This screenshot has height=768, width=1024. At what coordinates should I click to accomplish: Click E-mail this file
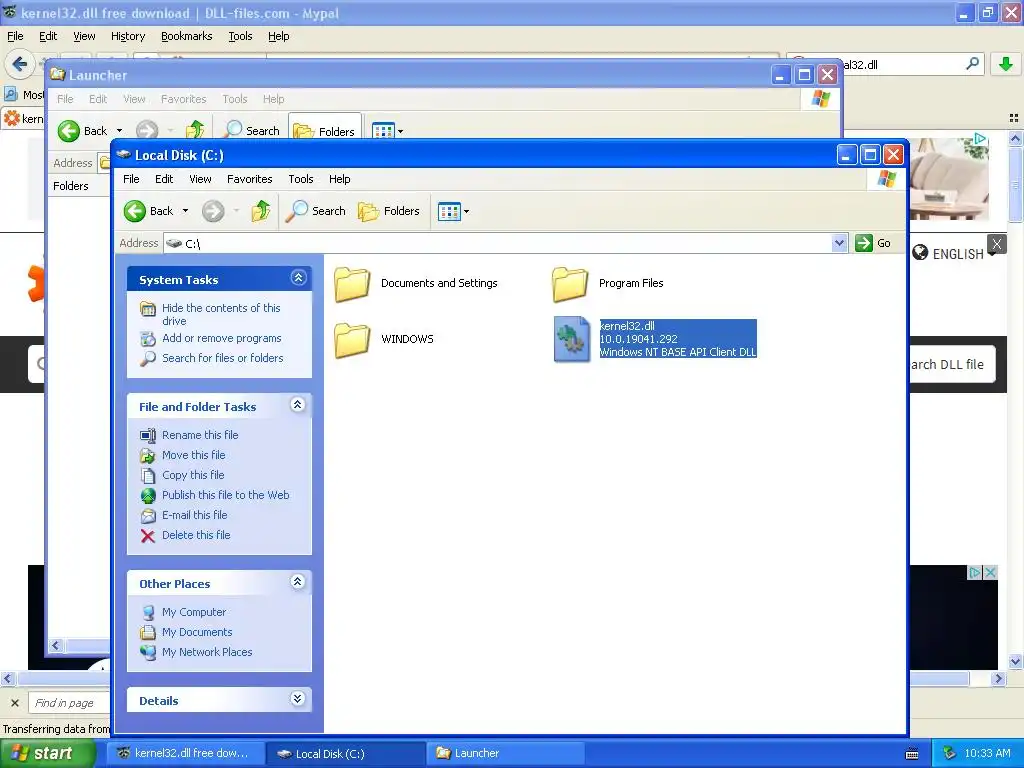(x=195, y=515)
